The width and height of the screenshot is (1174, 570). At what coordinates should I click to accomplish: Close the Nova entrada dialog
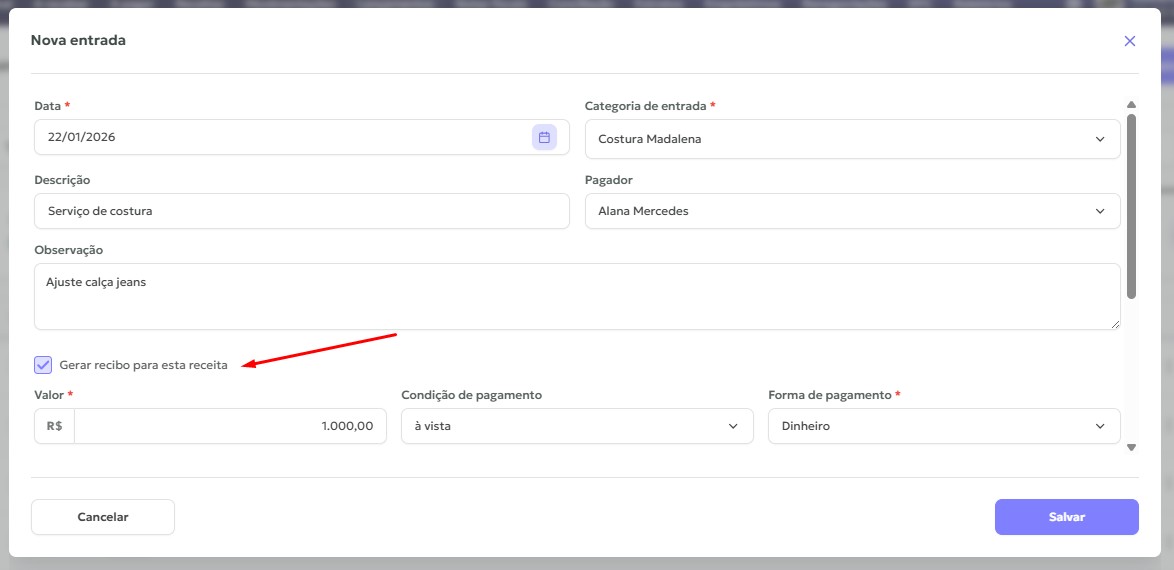click(x=1129, y=41)
